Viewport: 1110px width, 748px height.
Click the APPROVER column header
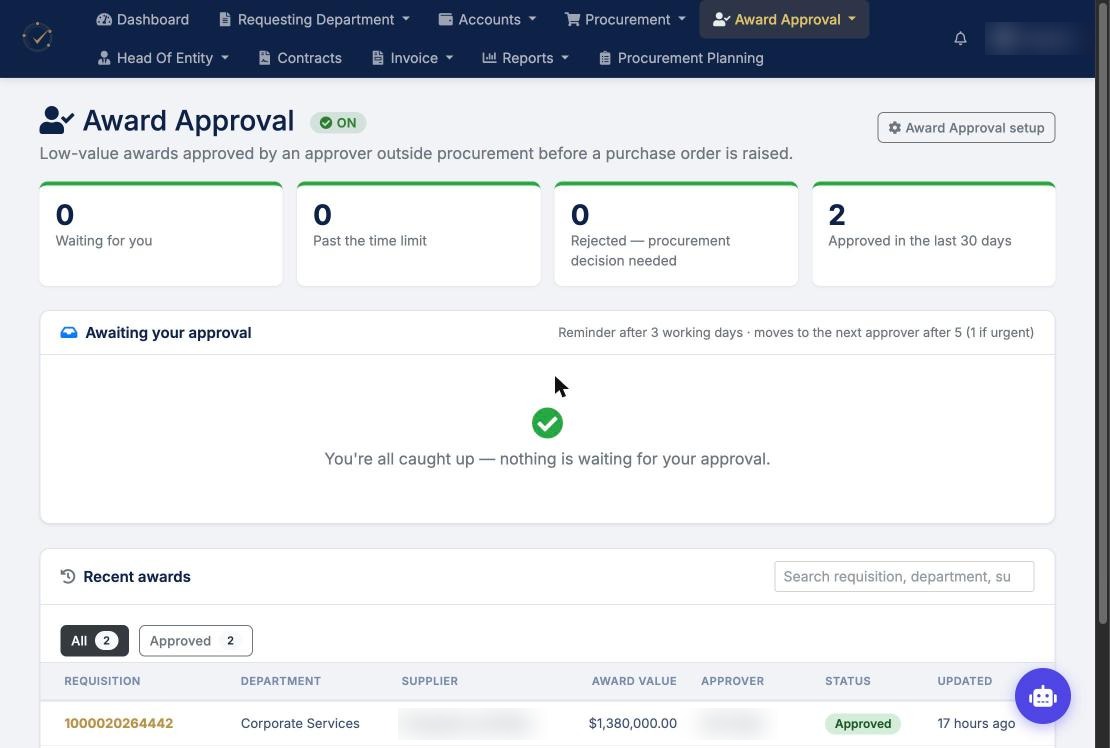[732, 681]
